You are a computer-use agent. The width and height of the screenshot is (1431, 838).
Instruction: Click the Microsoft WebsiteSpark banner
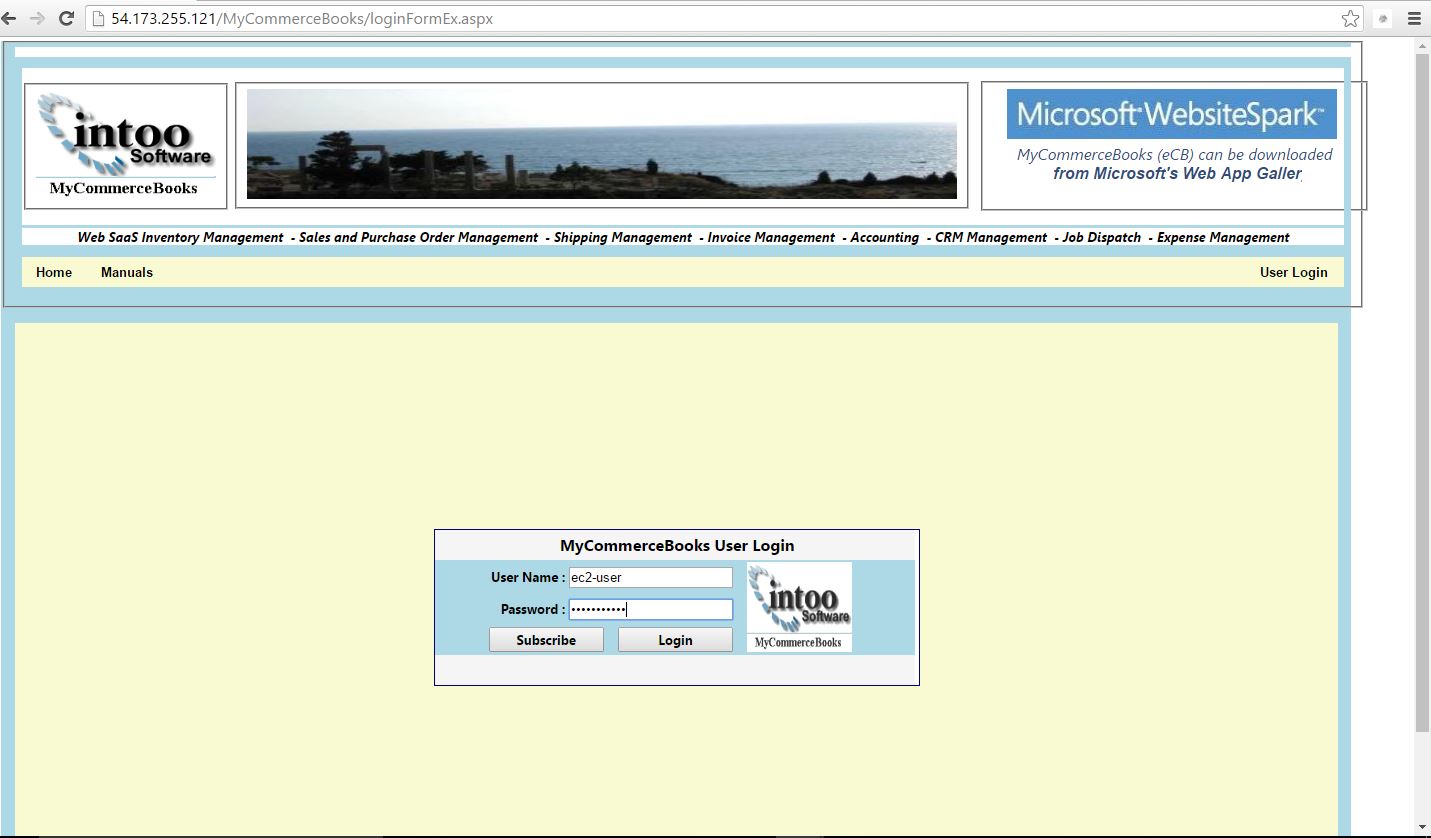pyautogui.click(x=1171, y=115)
